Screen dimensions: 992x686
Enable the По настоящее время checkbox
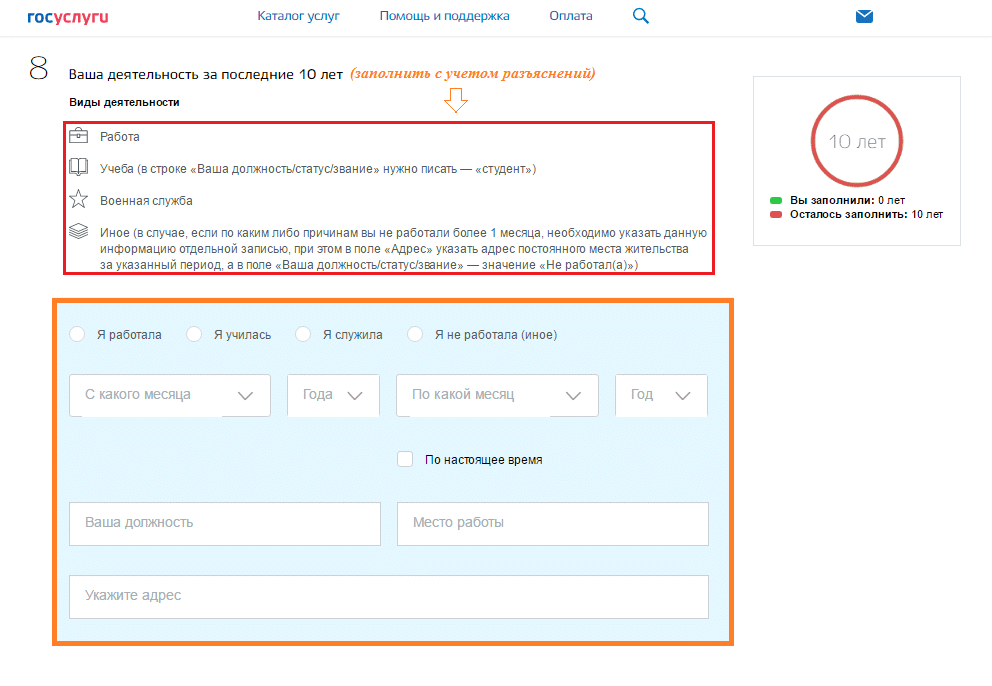(405, 460)
